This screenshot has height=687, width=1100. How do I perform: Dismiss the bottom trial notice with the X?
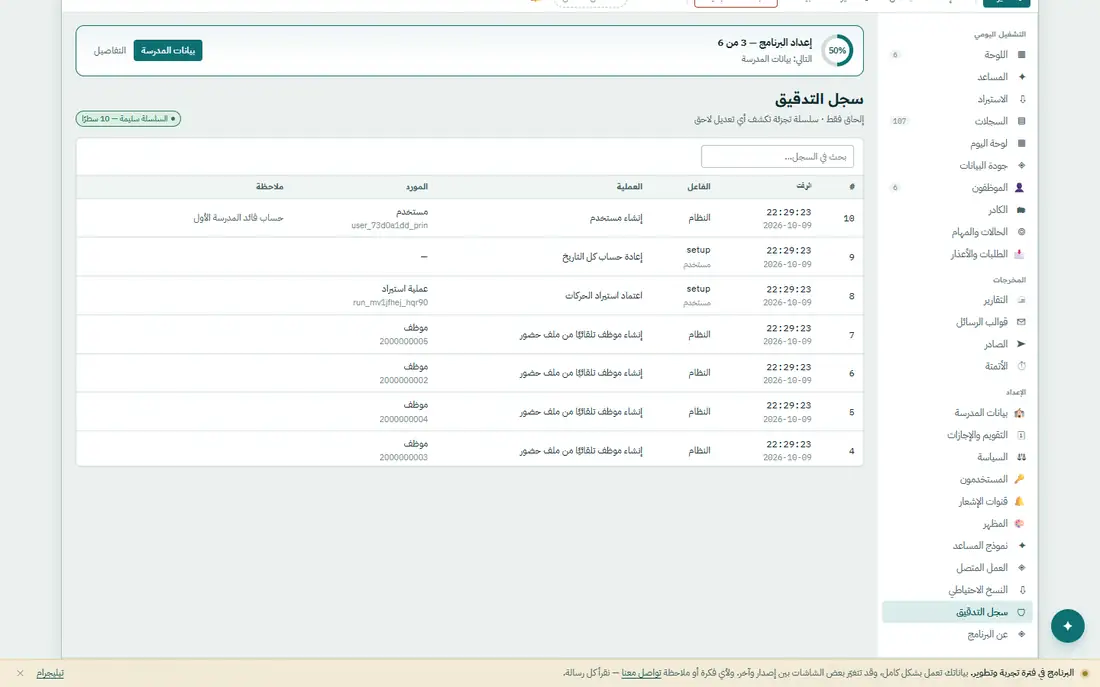[x=20, y=673]
